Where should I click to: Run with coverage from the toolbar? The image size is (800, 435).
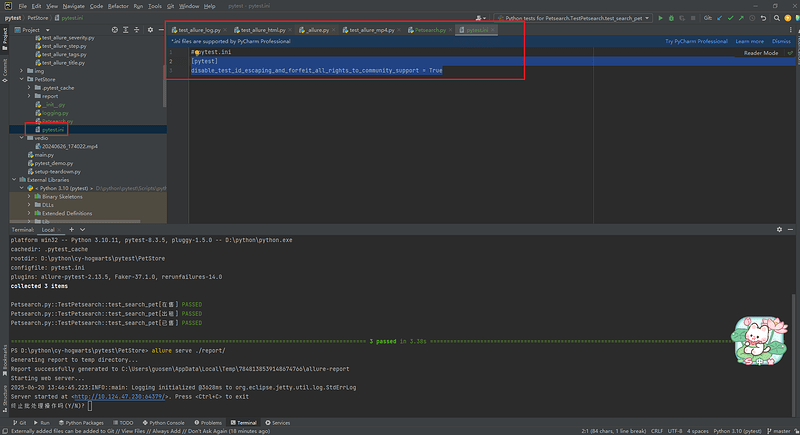pos(682,18)
